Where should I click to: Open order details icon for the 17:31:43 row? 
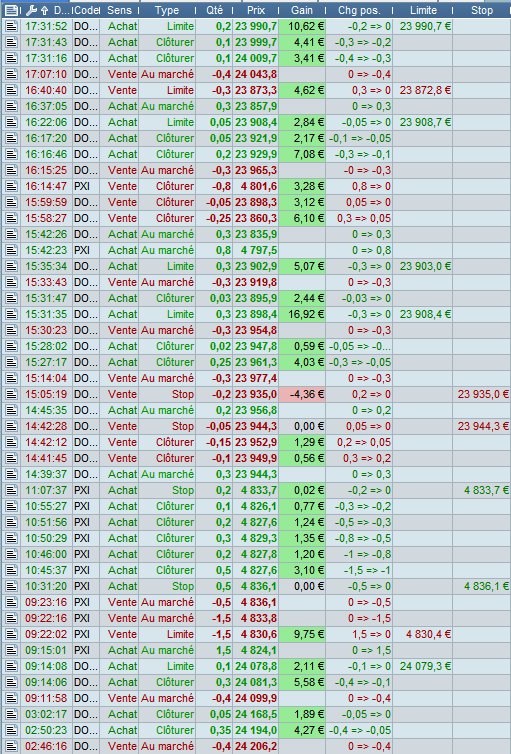12,42
